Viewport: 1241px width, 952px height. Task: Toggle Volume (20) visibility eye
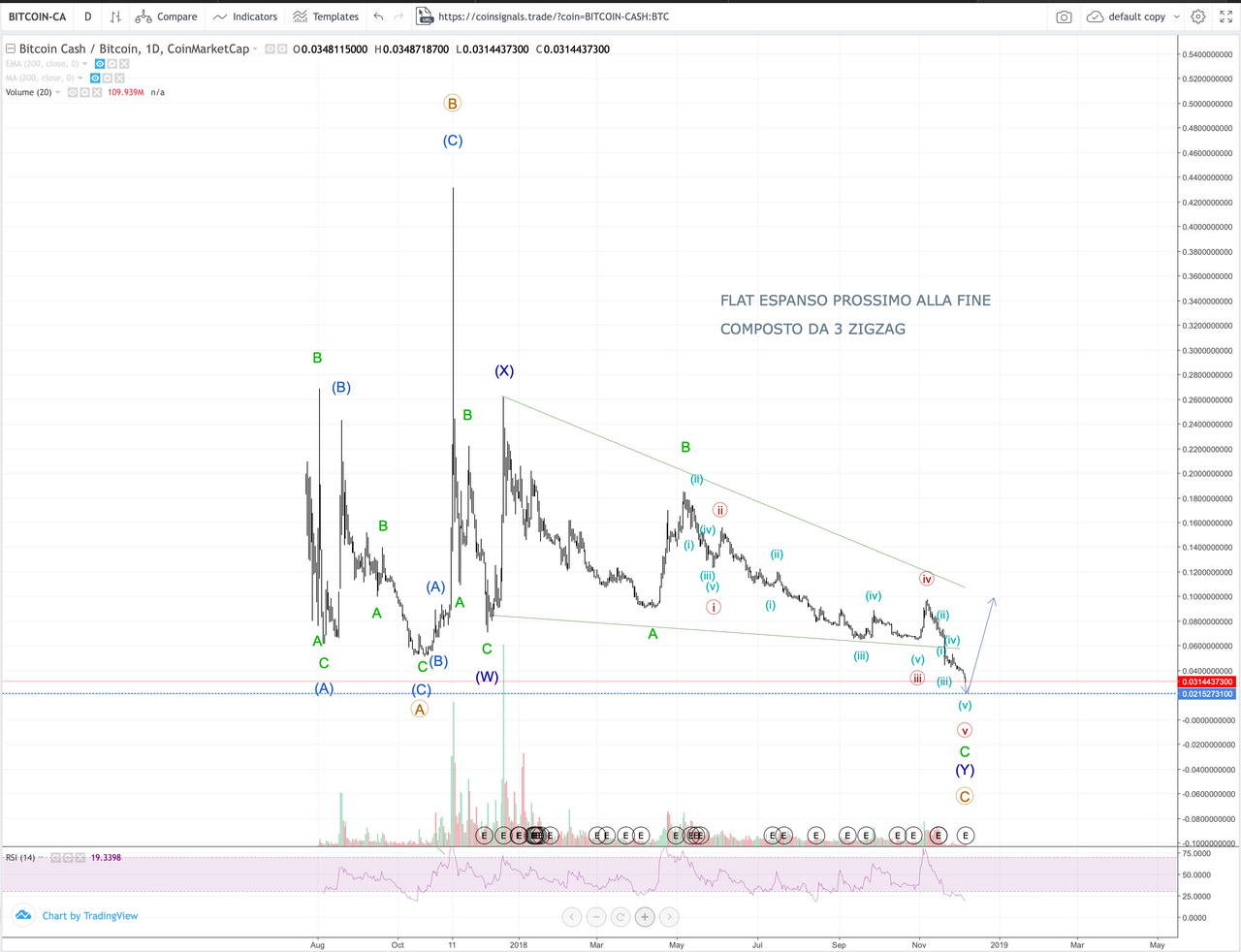(x=73, y=92)
